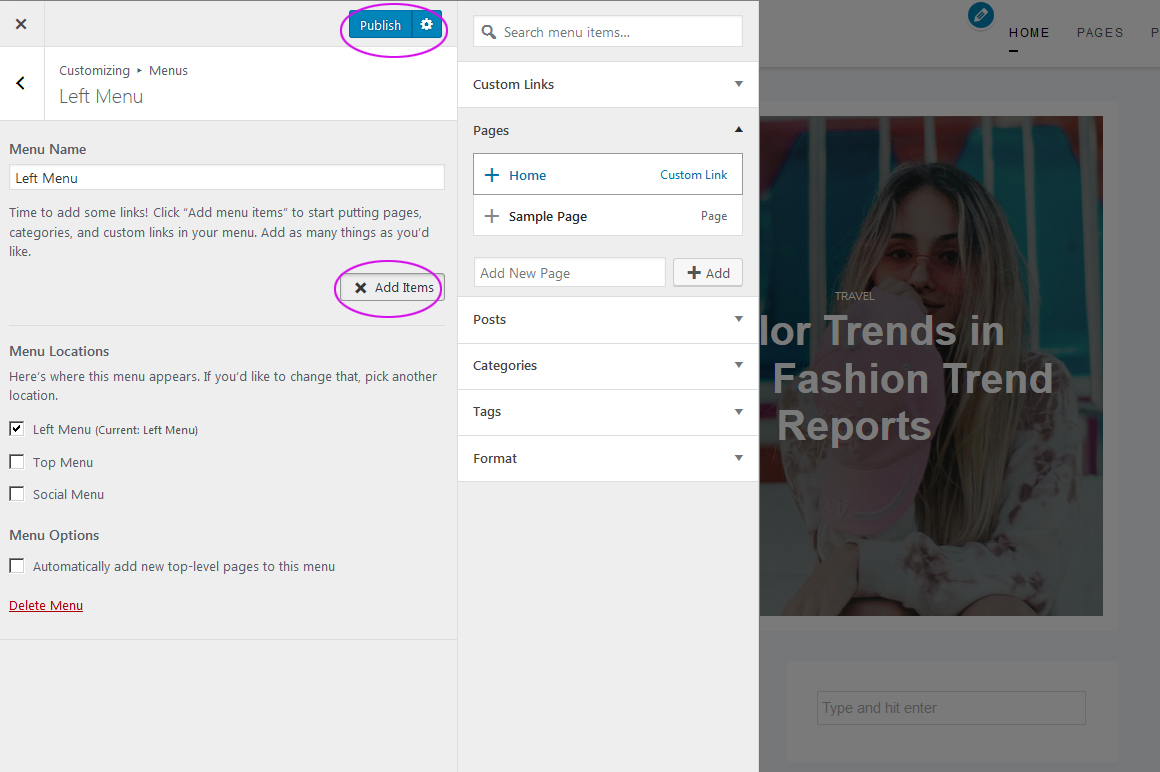Click the search magnifier icon

(488, 32)
